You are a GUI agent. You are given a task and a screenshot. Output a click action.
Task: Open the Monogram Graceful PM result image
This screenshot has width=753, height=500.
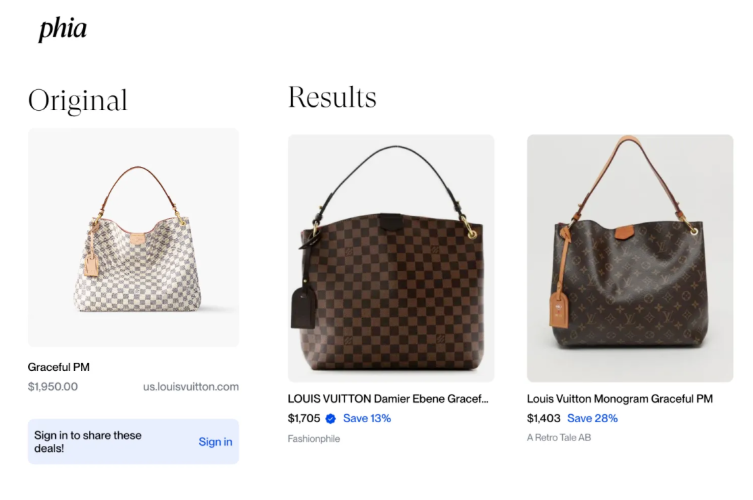tap(630, 258)
